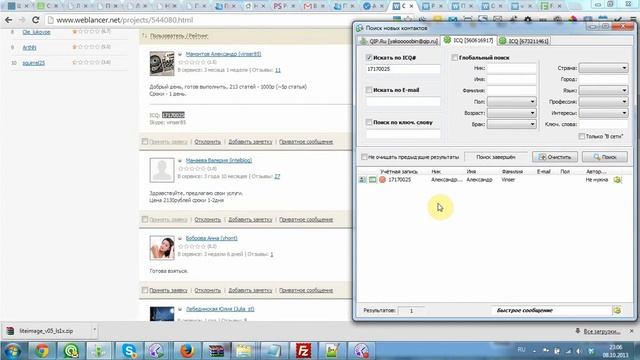Click the Chrome icon in the taskbar
The height and width of the screenshot is (360, 640).
pos(41,350)
